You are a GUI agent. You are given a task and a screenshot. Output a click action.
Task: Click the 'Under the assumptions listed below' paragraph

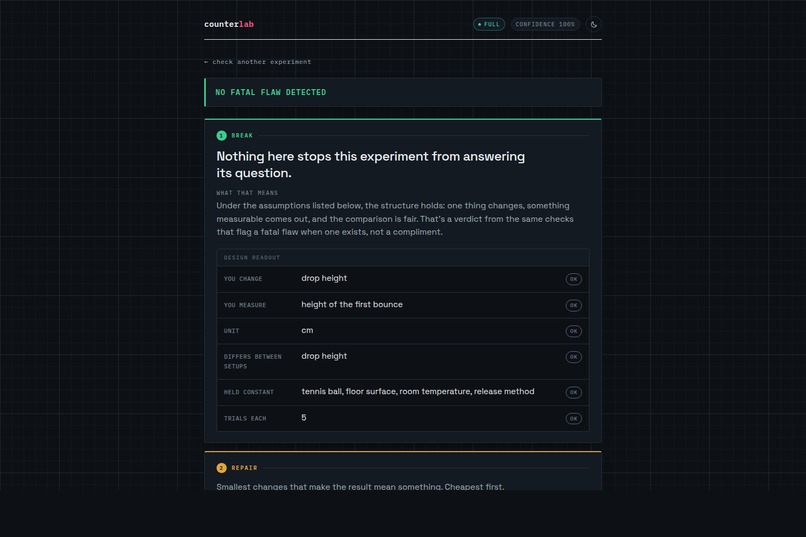(395, 219)
